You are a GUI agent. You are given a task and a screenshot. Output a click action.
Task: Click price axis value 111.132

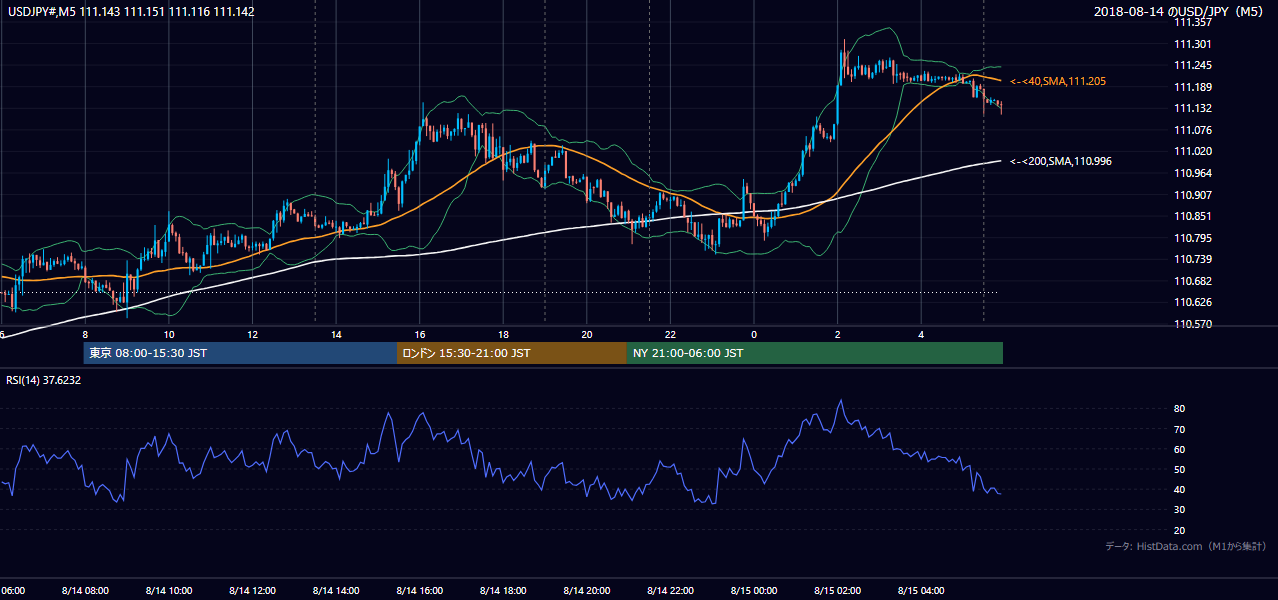point(1192,108)
